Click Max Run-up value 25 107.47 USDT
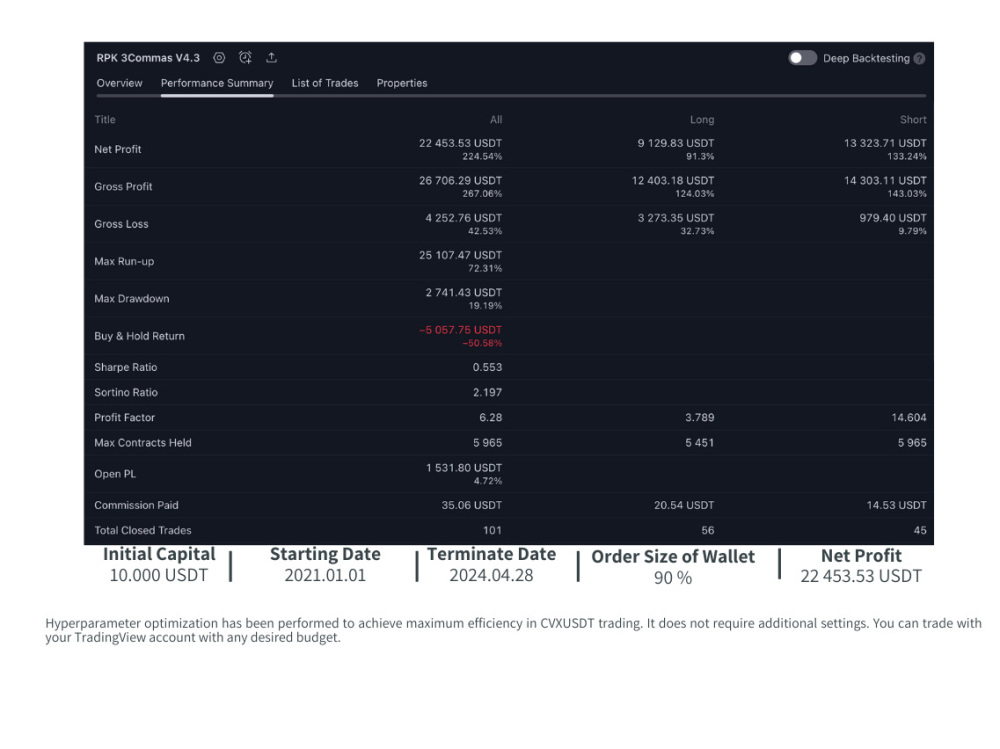This screenshot has width=1000, height=749. (x=460, y=255)
